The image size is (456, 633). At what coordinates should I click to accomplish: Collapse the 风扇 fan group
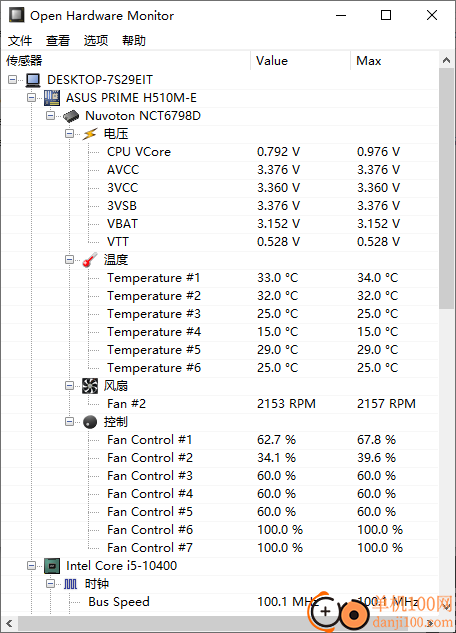pos(69,386)
